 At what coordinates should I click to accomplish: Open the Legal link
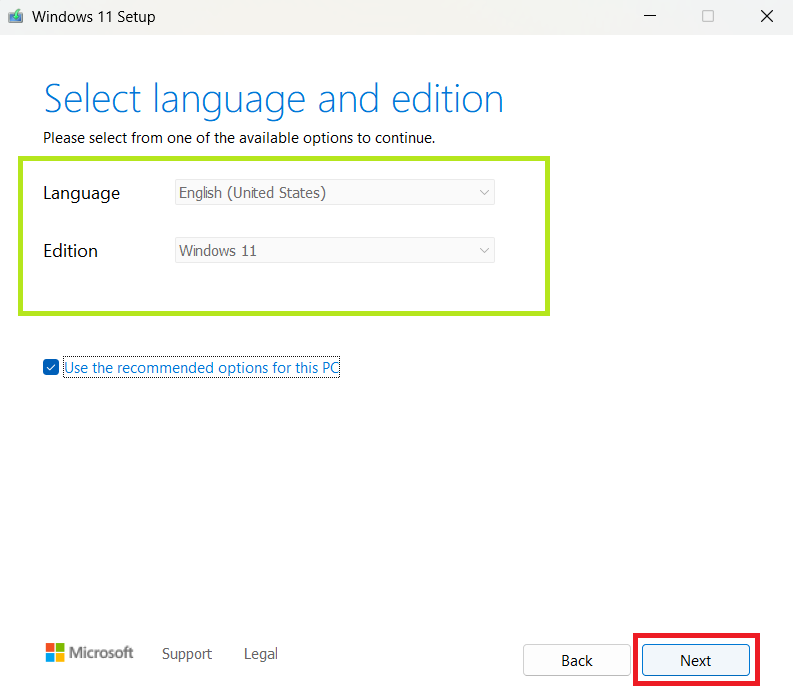click(260, 654)
